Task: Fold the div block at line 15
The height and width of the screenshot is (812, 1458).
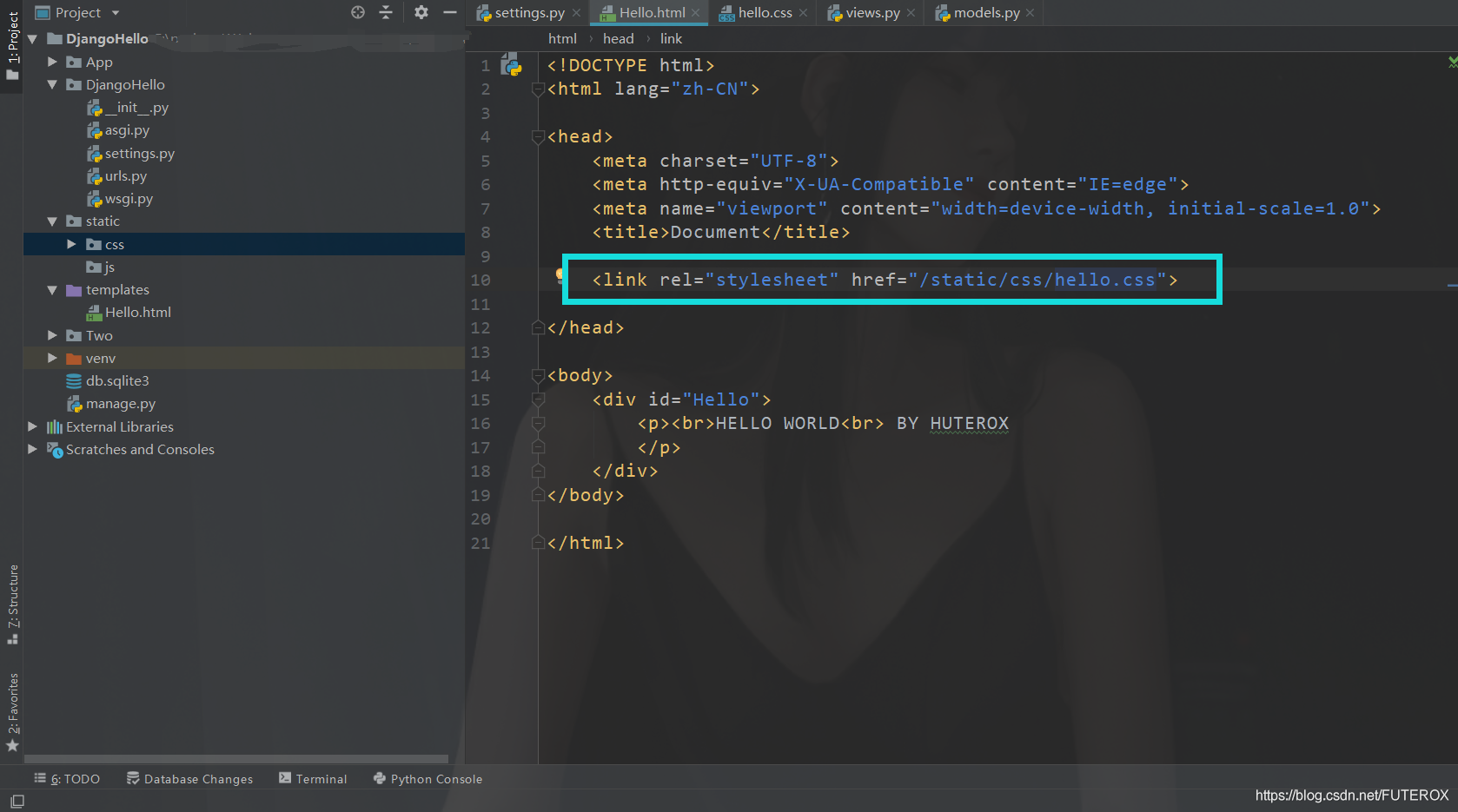Action: (538, 399)
